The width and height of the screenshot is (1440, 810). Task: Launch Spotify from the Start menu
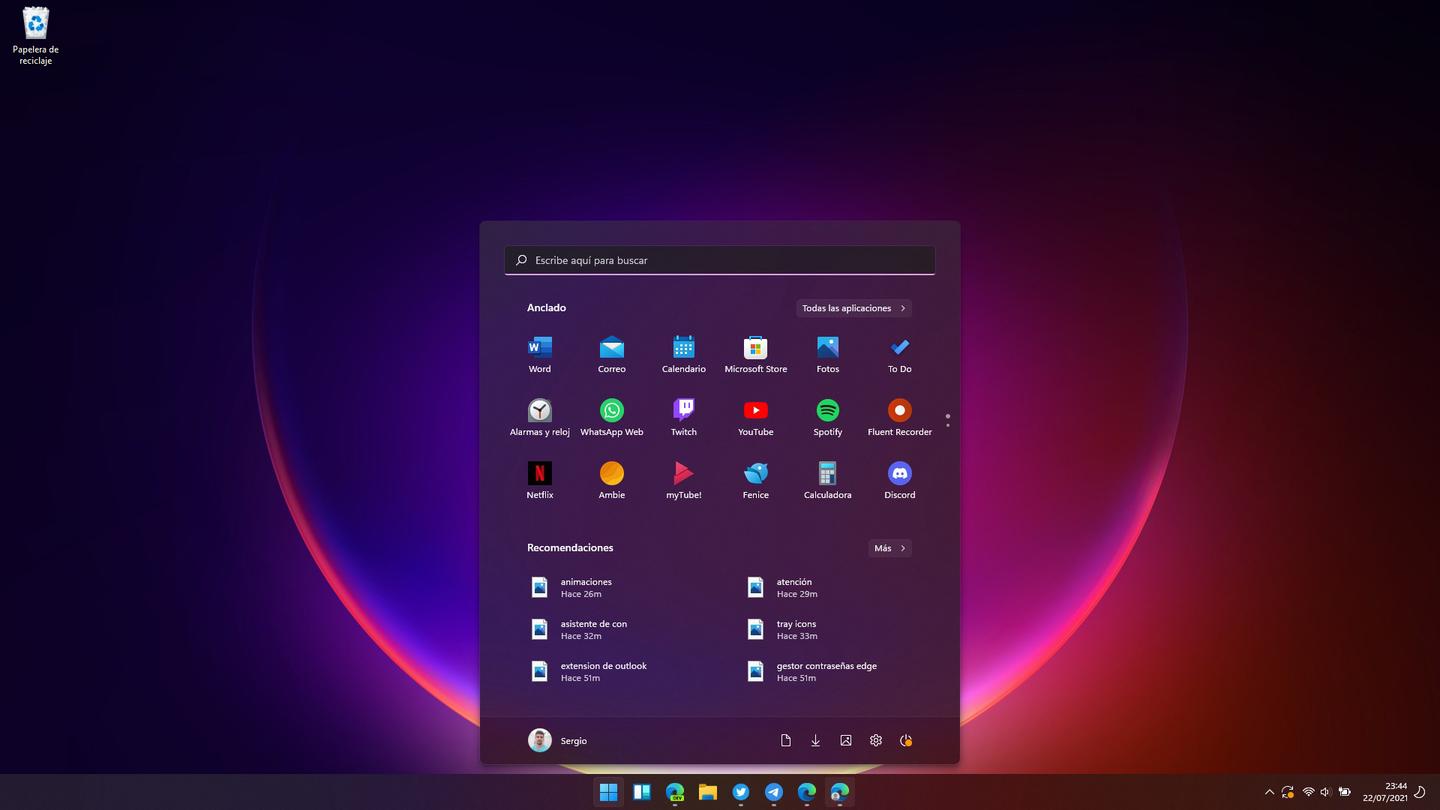[x=827, y=416]
